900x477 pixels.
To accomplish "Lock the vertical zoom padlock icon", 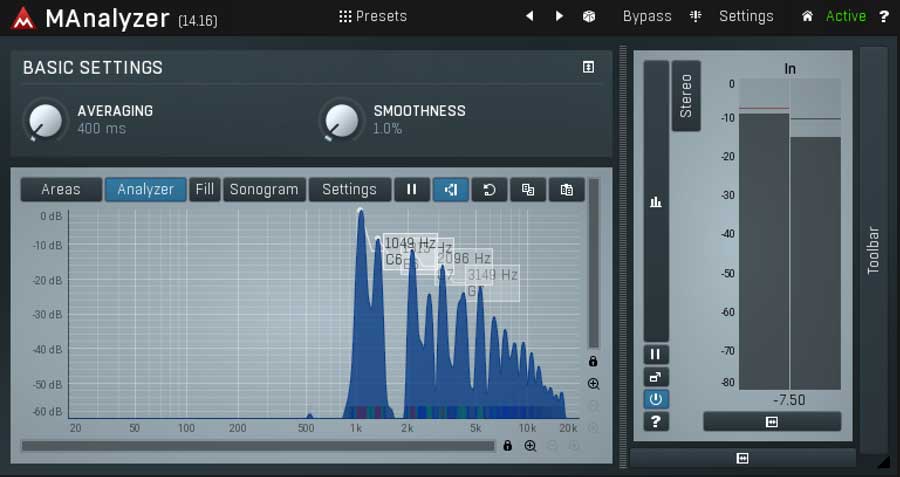I will (x=593, y=361).
